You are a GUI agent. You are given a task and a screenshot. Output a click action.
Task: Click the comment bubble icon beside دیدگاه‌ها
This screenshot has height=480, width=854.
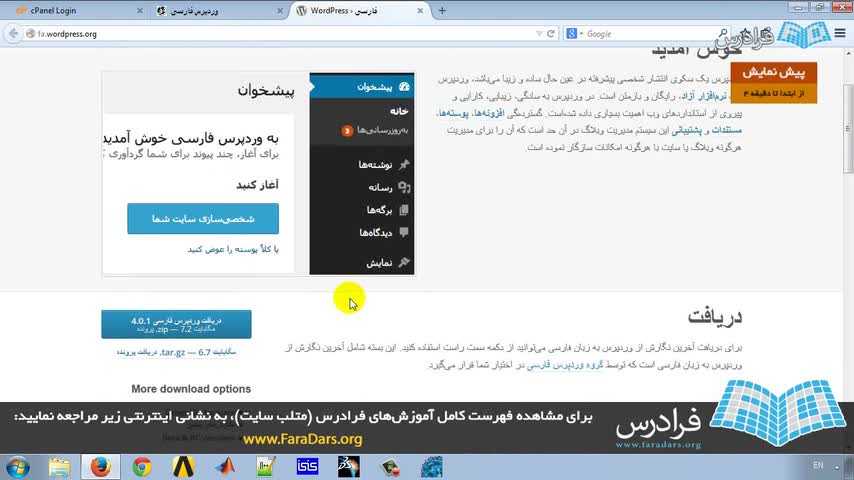[404, 232]
